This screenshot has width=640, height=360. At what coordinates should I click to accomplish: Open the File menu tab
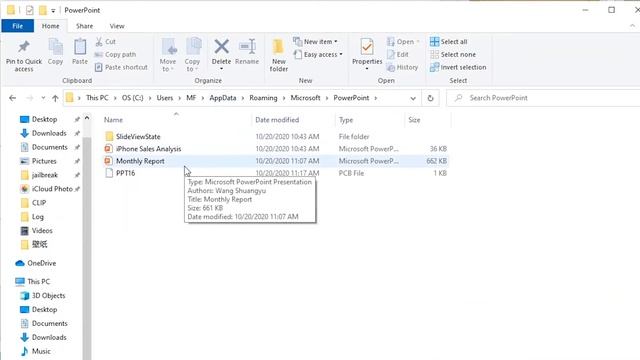18,26
